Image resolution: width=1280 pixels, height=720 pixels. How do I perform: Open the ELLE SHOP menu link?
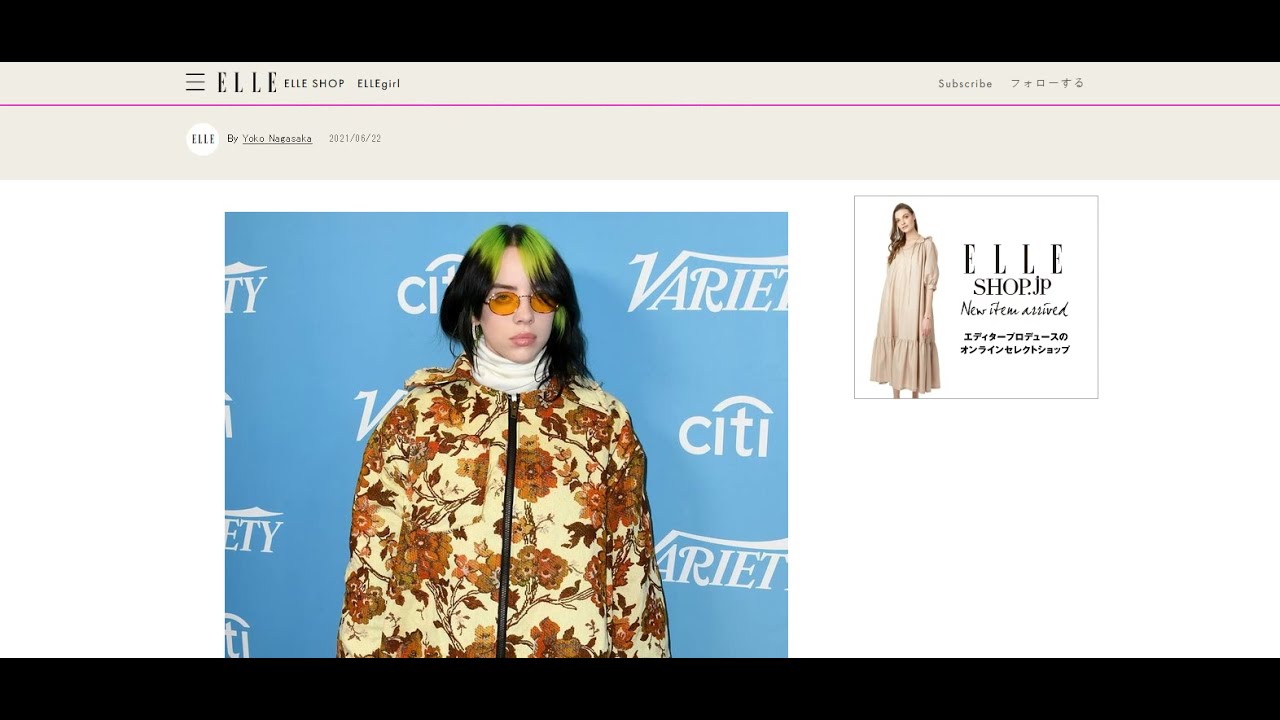pyautogui.click(x=314, y=84)
